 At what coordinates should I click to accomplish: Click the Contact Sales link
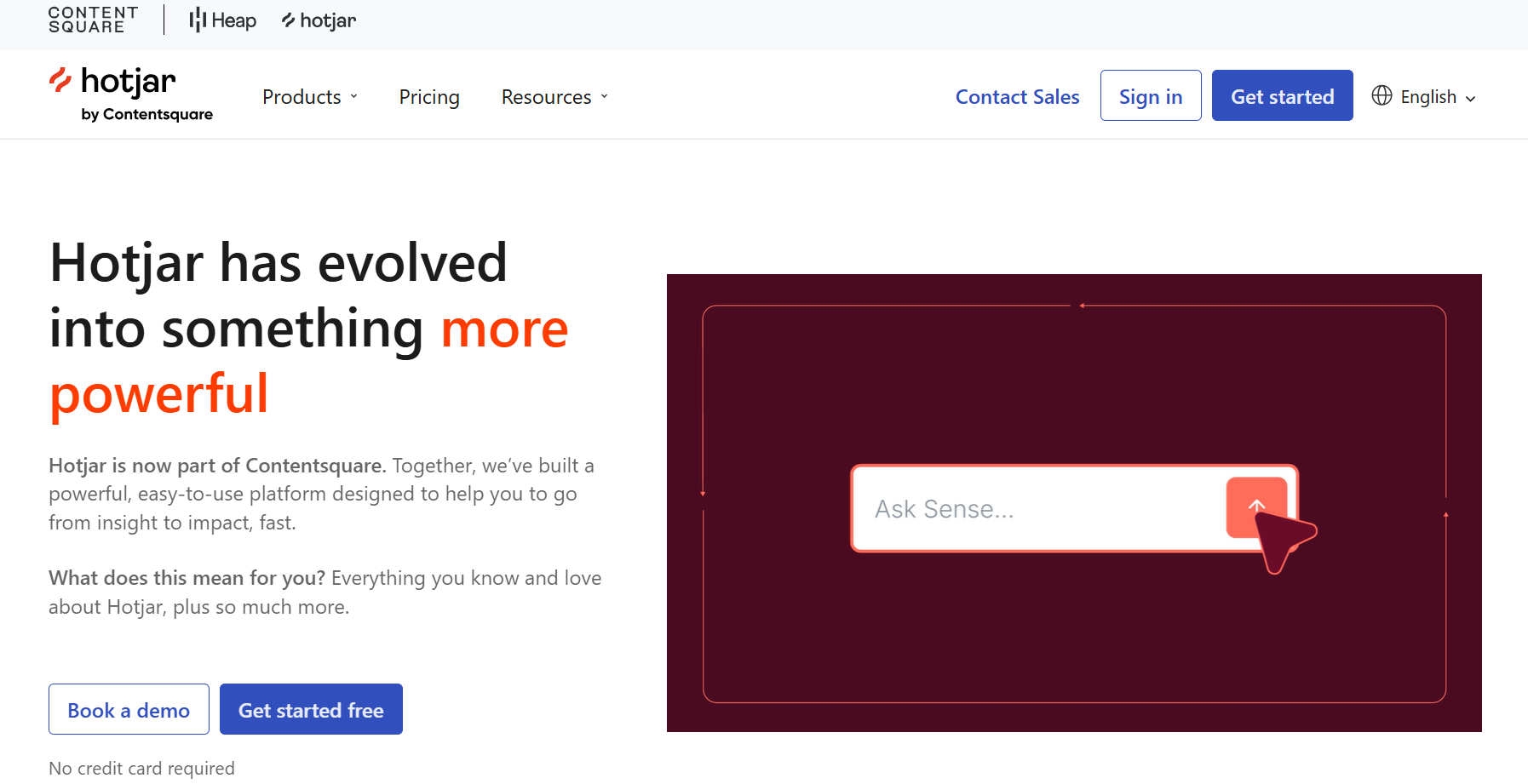click(1017, 97)
